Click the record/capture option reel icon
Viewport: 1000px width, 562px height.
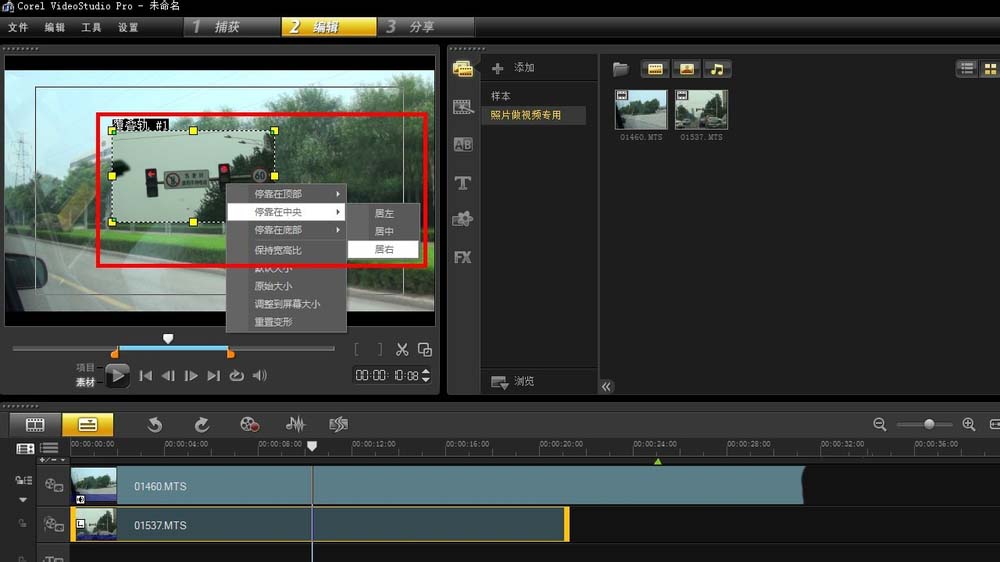(249, 425)
